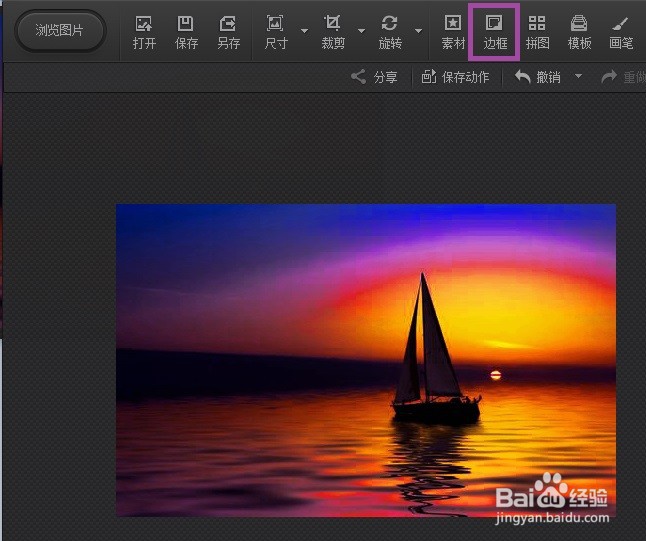Click 保存动作 save action button
The width and height of the screenshot is (646, 541).
[x=455, y=77]
